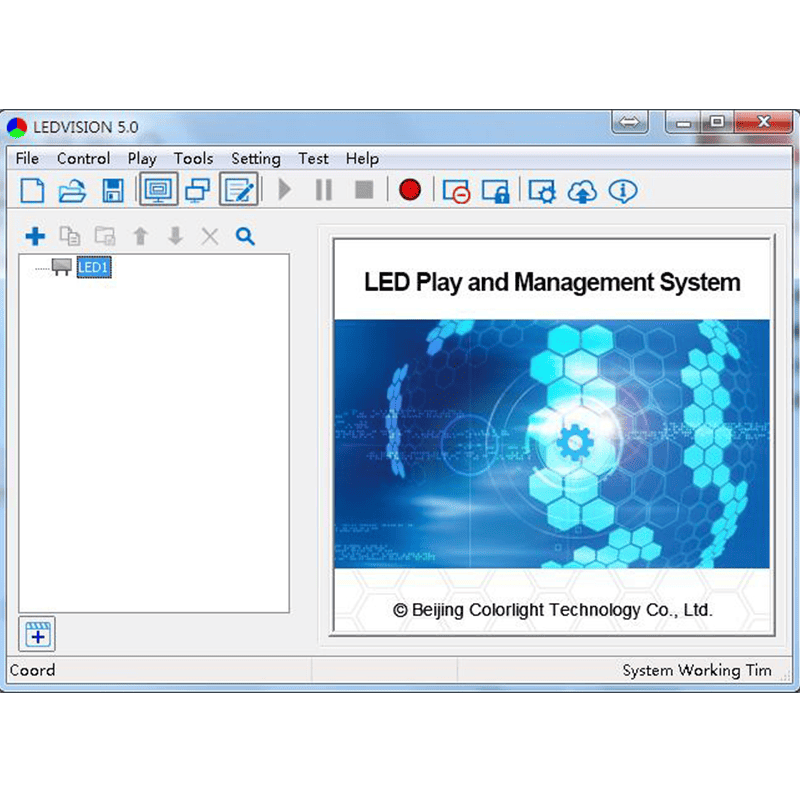Open the Setting menu
Viewport: 800px width, 800px height.
tap(256, 159)
